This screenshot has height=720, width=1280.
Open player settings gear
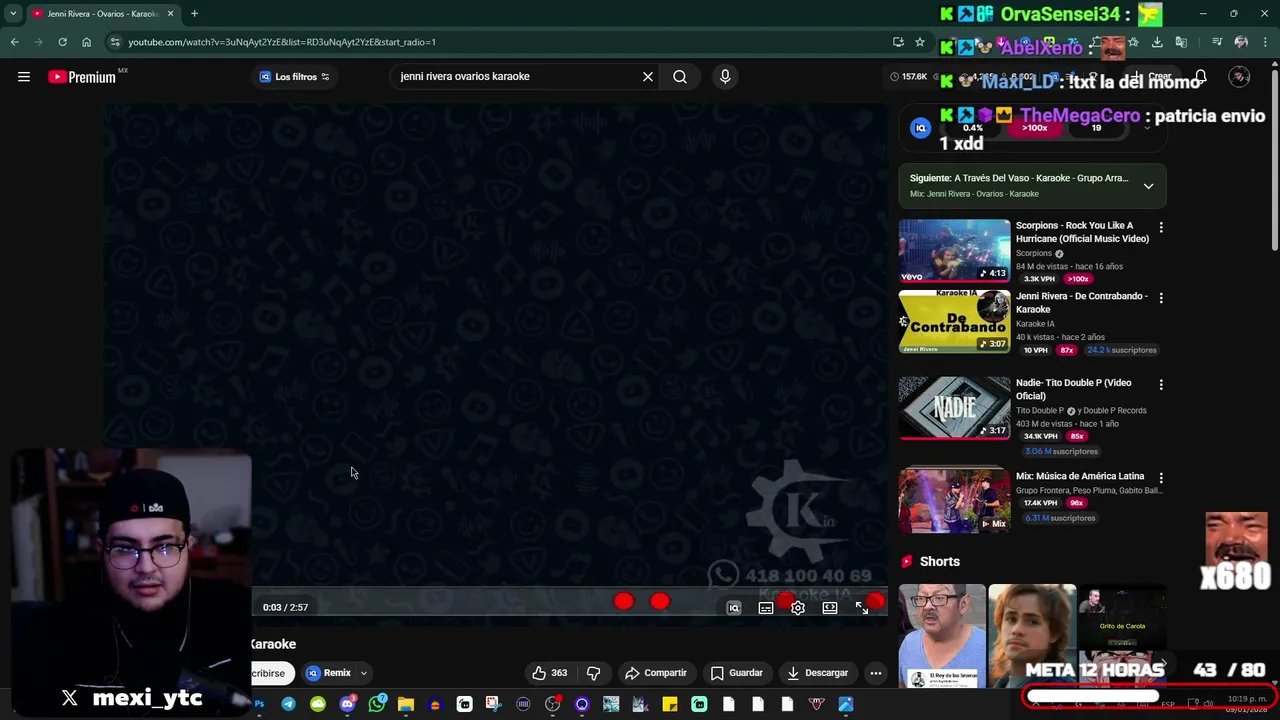point(798,608)
